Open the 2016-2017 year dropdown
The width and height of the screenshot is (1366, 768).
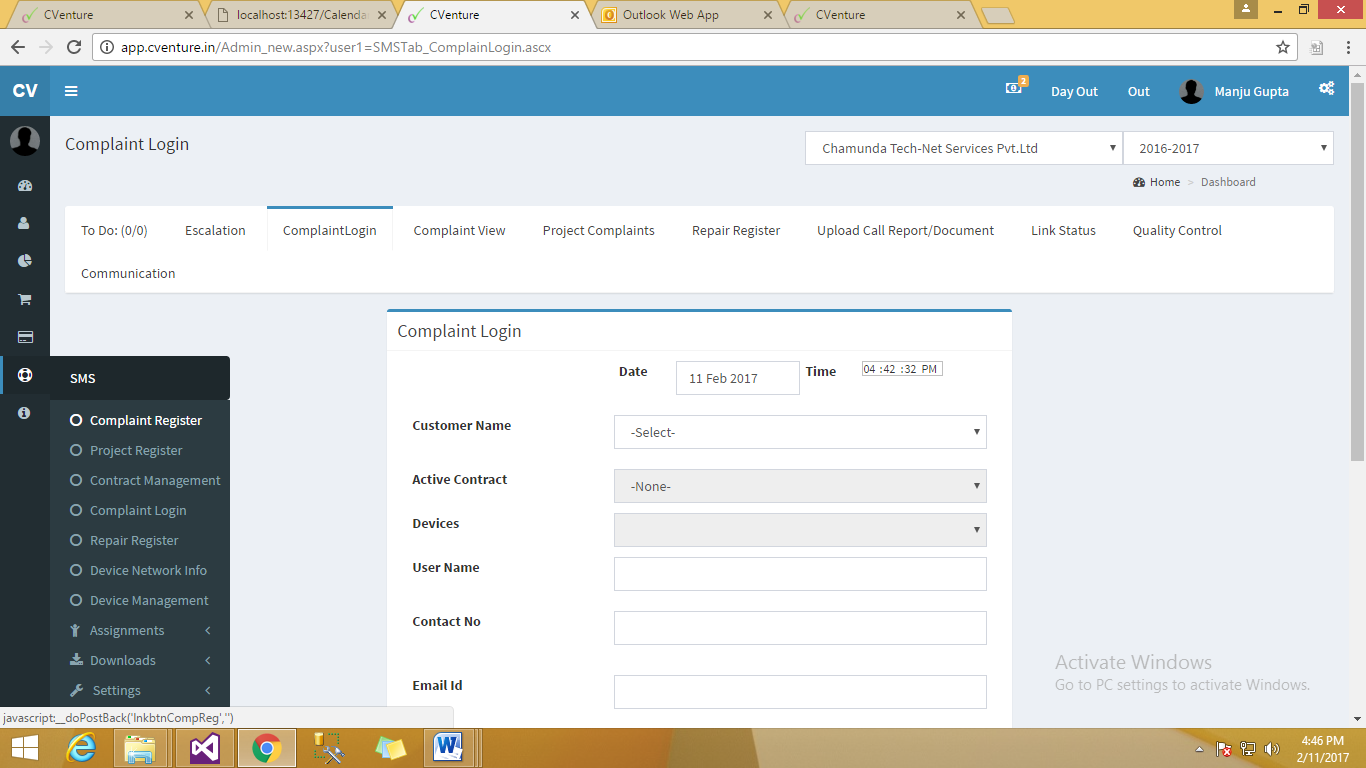(x=1228, y=148)
